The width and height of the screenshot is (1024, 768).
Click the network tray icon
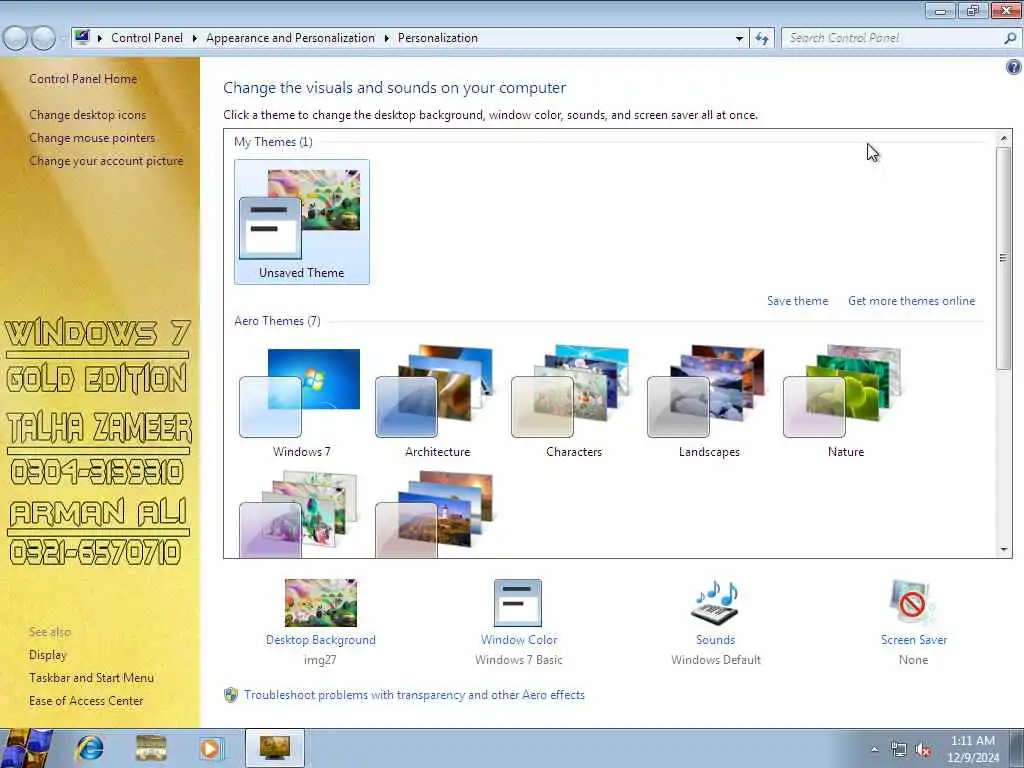[899, 750]
